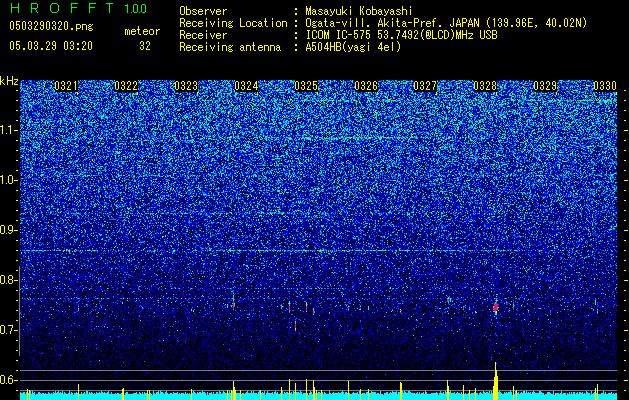Click the Receiving Location label

[x=233, y=23]
